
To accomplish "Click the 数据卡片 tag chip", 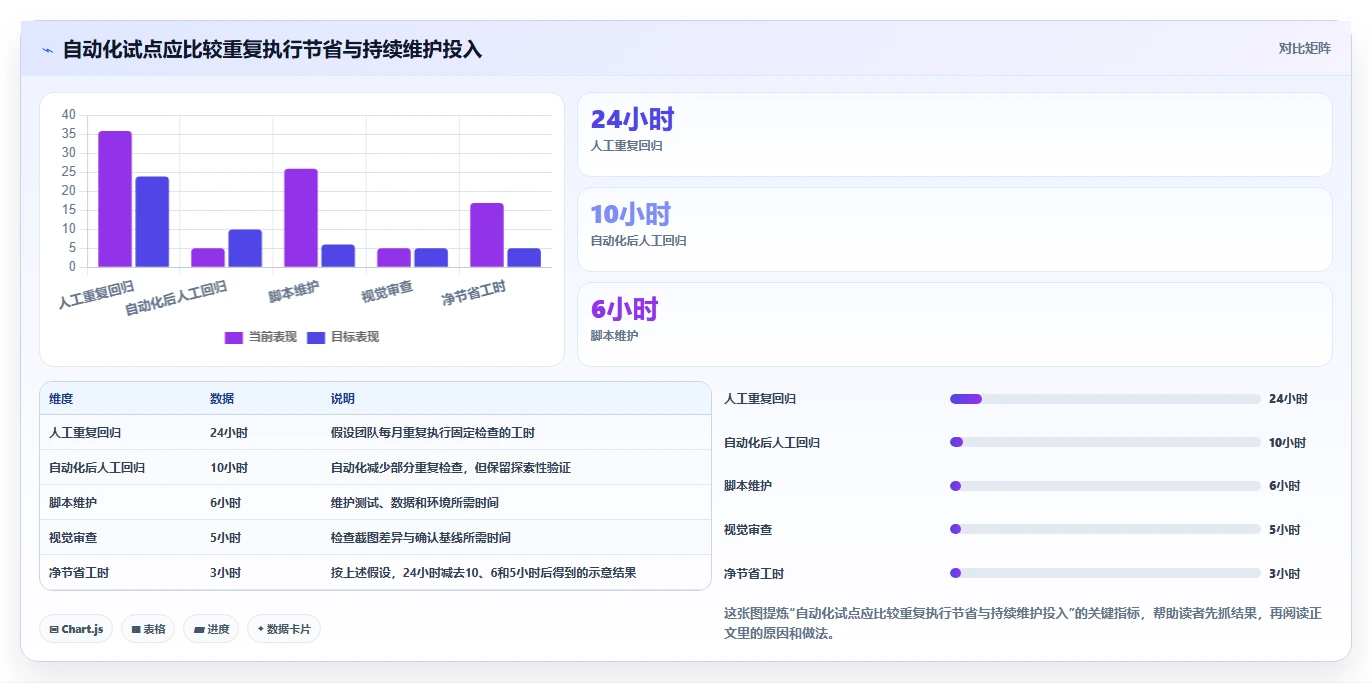I will pyautogui.click(x=284, y=629).
